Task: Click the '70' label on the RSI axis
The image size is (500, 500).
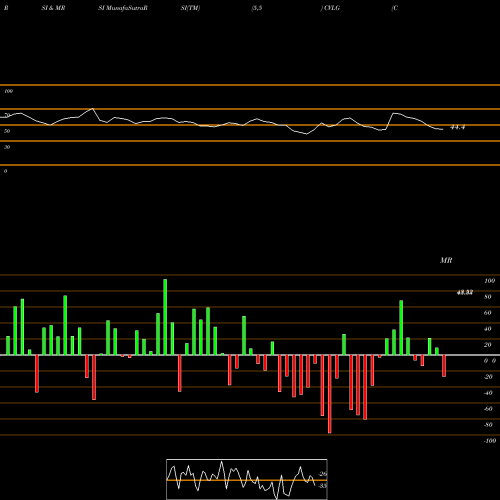Action: coord(7,115)
